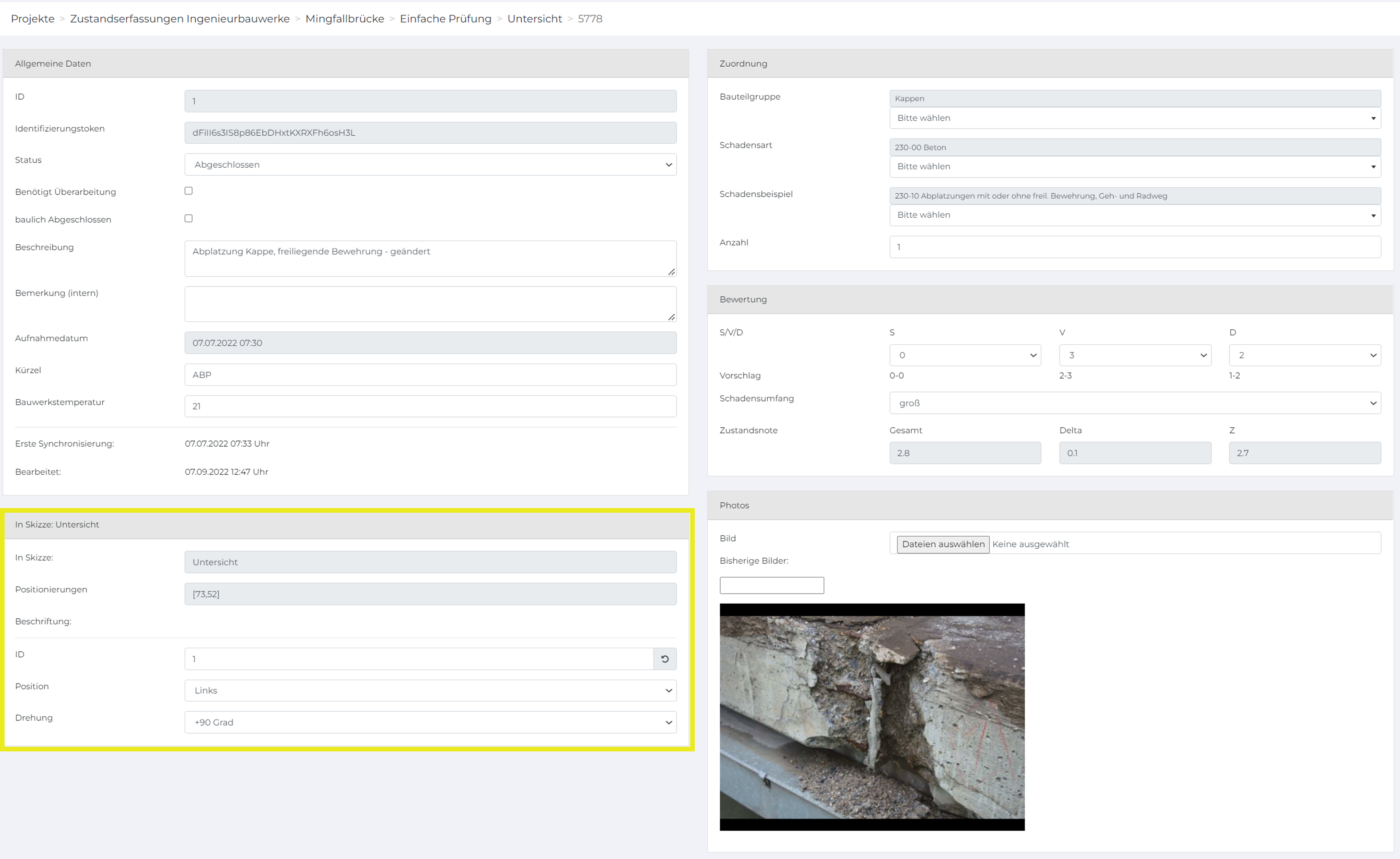Go to Projekte in the breadcrumb

tap(32, 19)
